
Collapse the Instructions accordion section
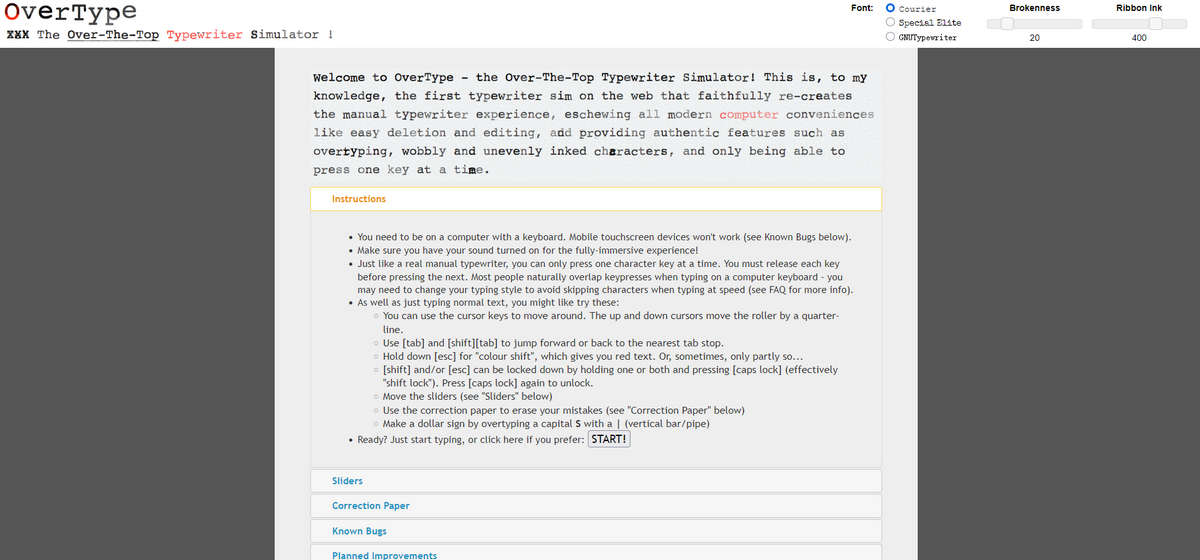click(596, 199)
